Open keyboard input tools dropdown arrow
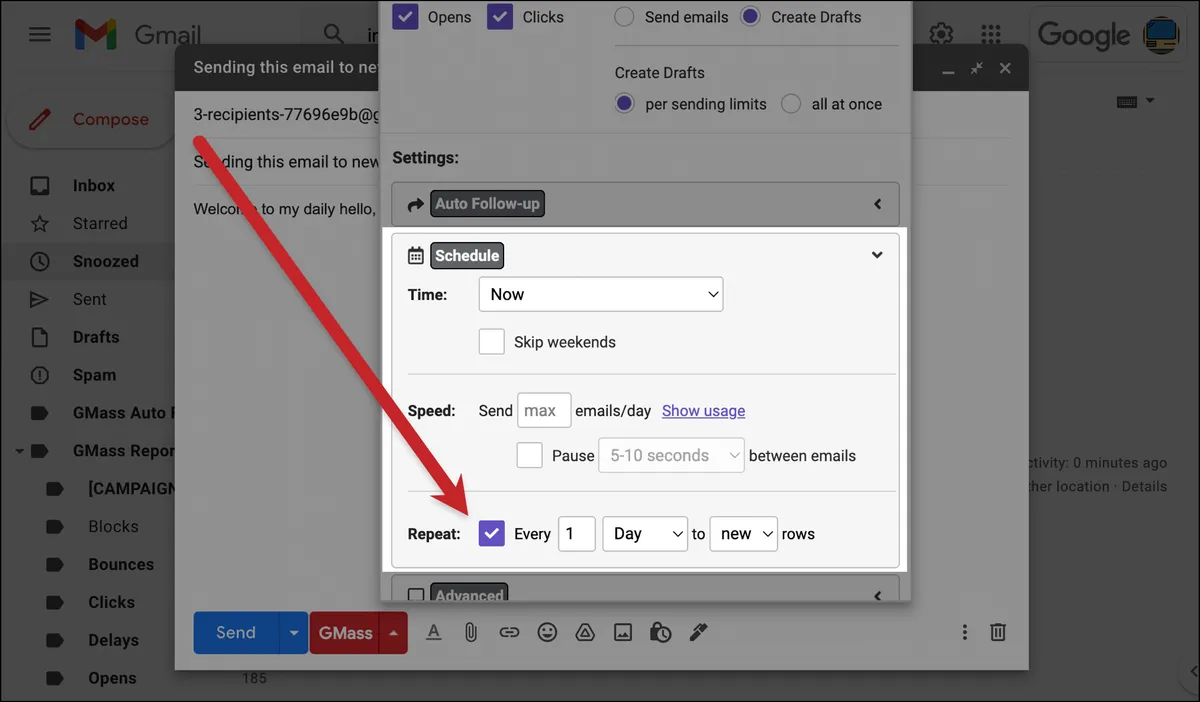Screen dimensions: 1200x702 (1150, 101)
